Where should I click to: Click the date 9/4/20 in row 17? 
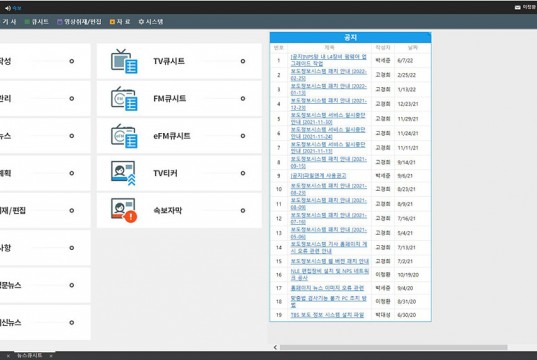[405, 288]
